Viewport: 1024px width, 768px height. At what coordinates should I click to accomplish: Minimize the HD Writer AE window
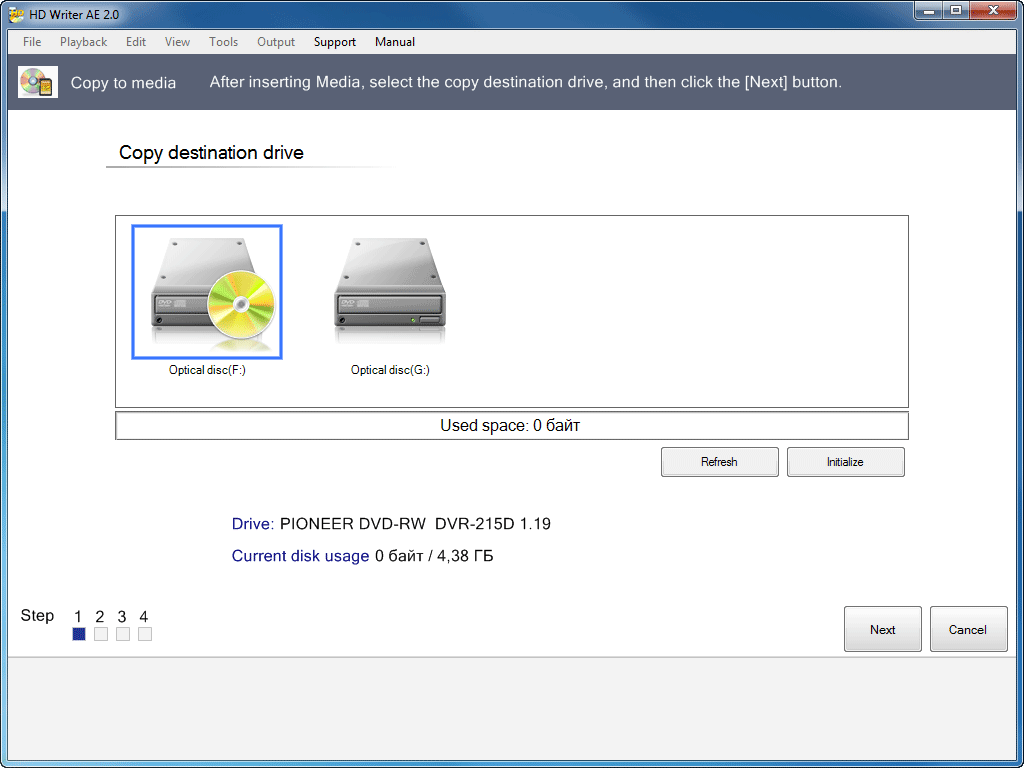(929, 11)
